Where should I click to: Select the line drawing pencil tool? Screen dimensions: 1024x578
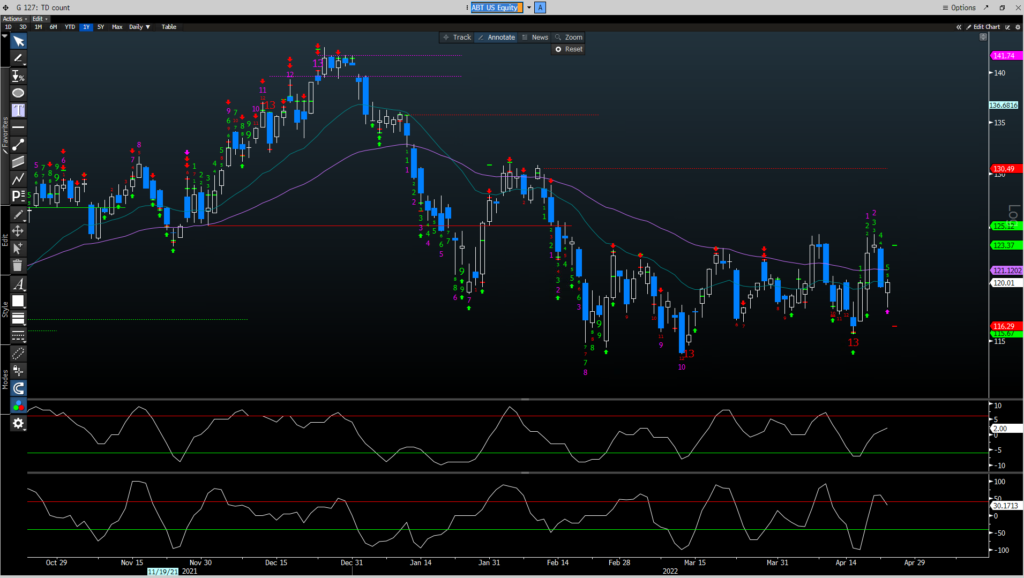(18, 59)
